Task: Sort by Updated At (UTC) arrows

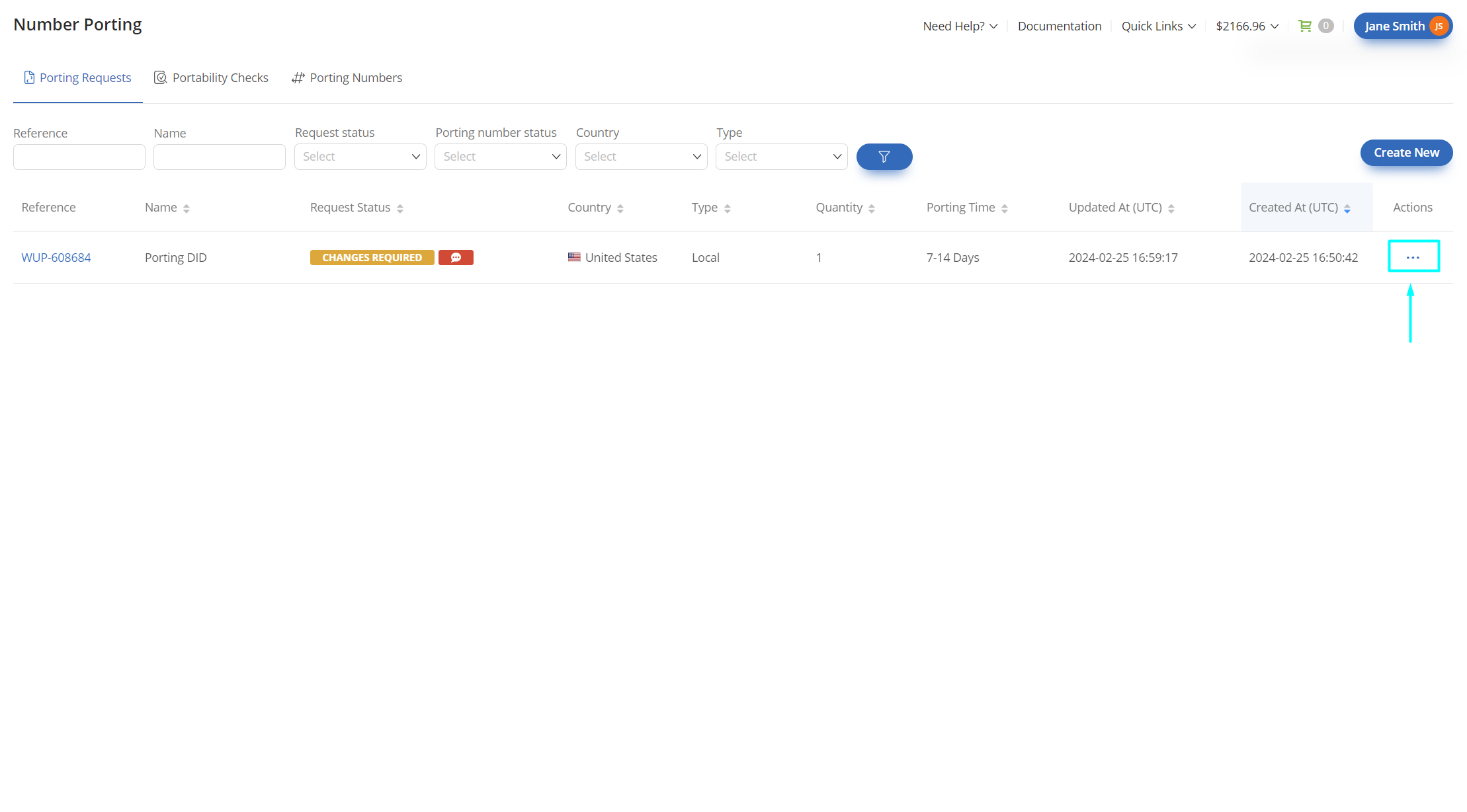Action: click(x=1171, y=208)
